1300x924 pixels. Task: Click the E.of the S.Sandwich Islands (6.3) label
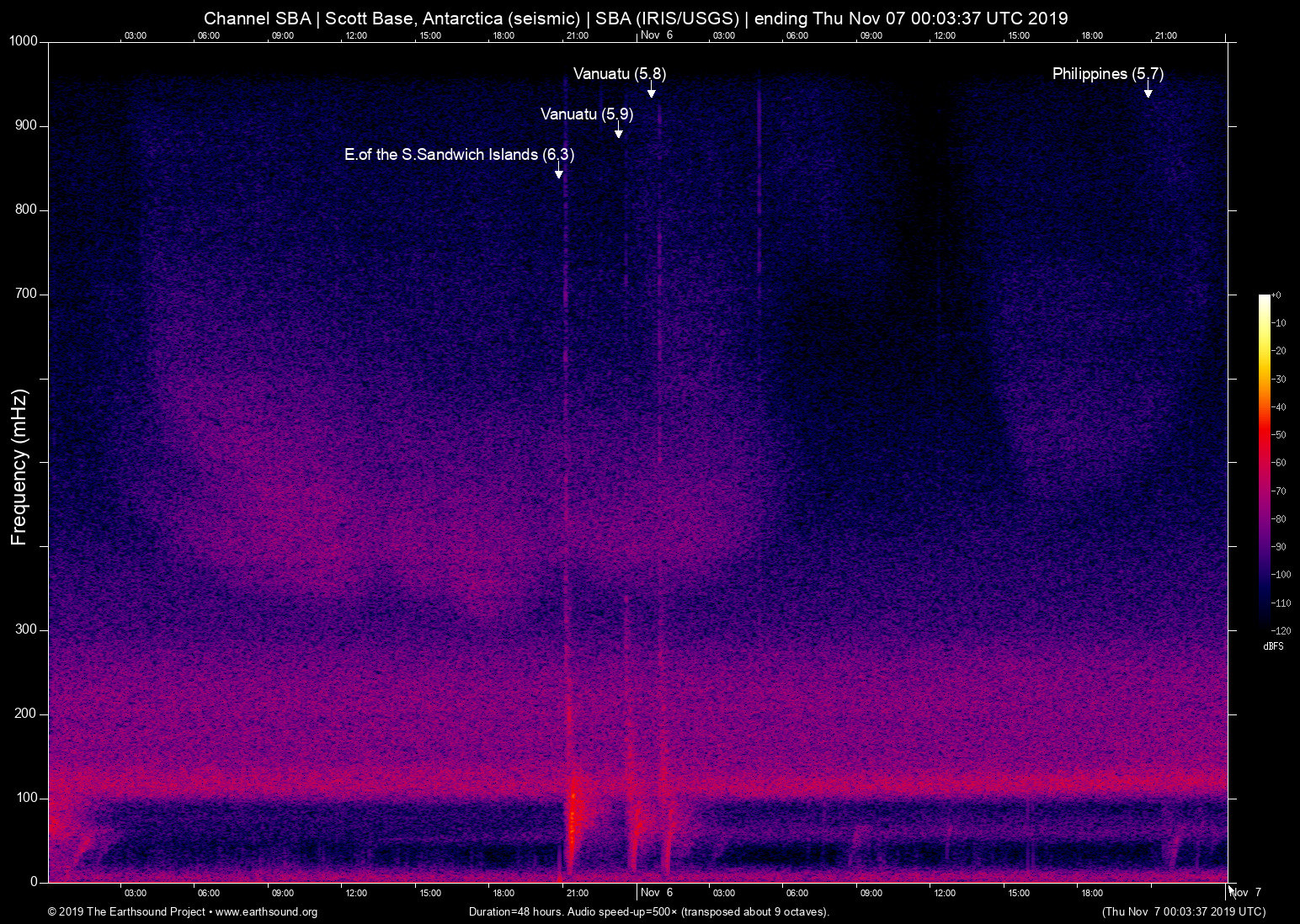(459, 155)
